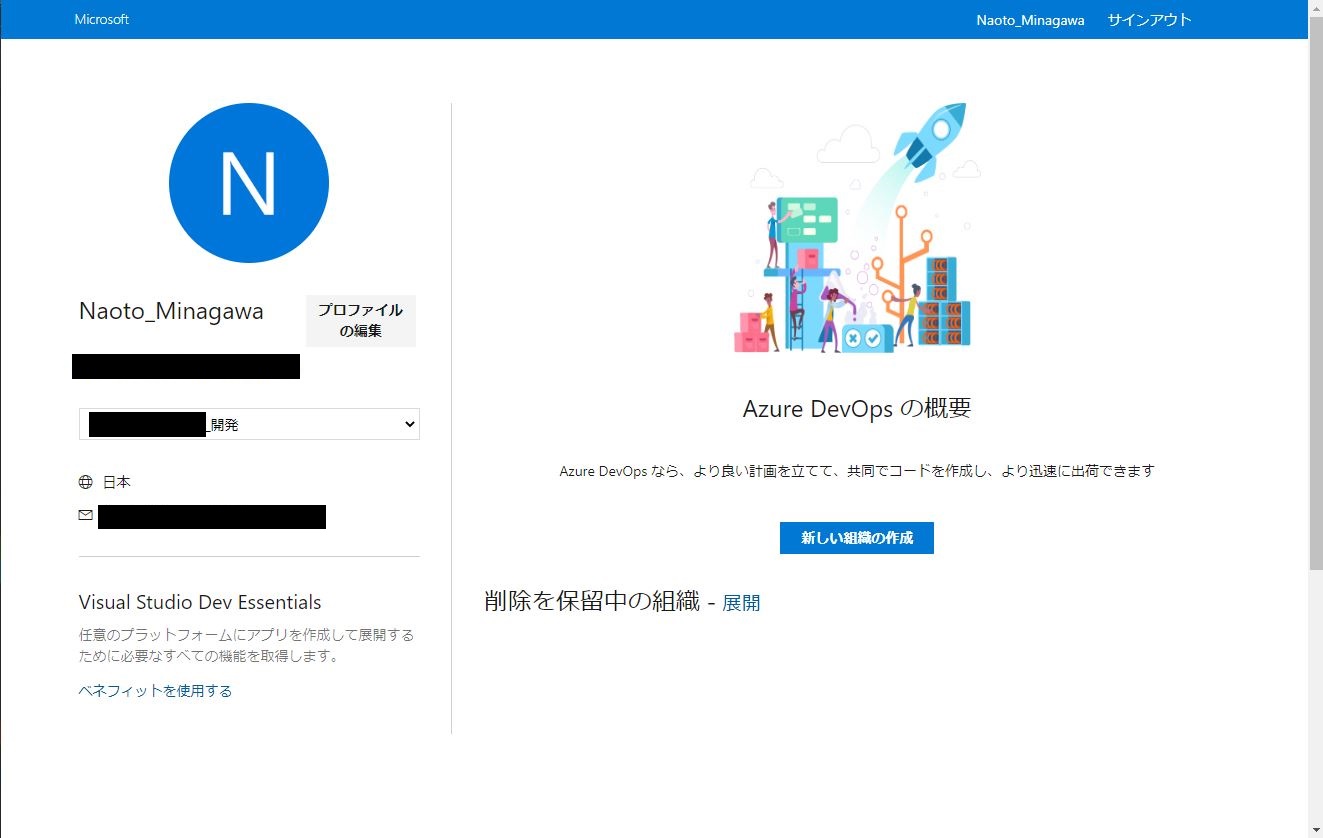Click the globe icon beside 日本

point(86,481)
